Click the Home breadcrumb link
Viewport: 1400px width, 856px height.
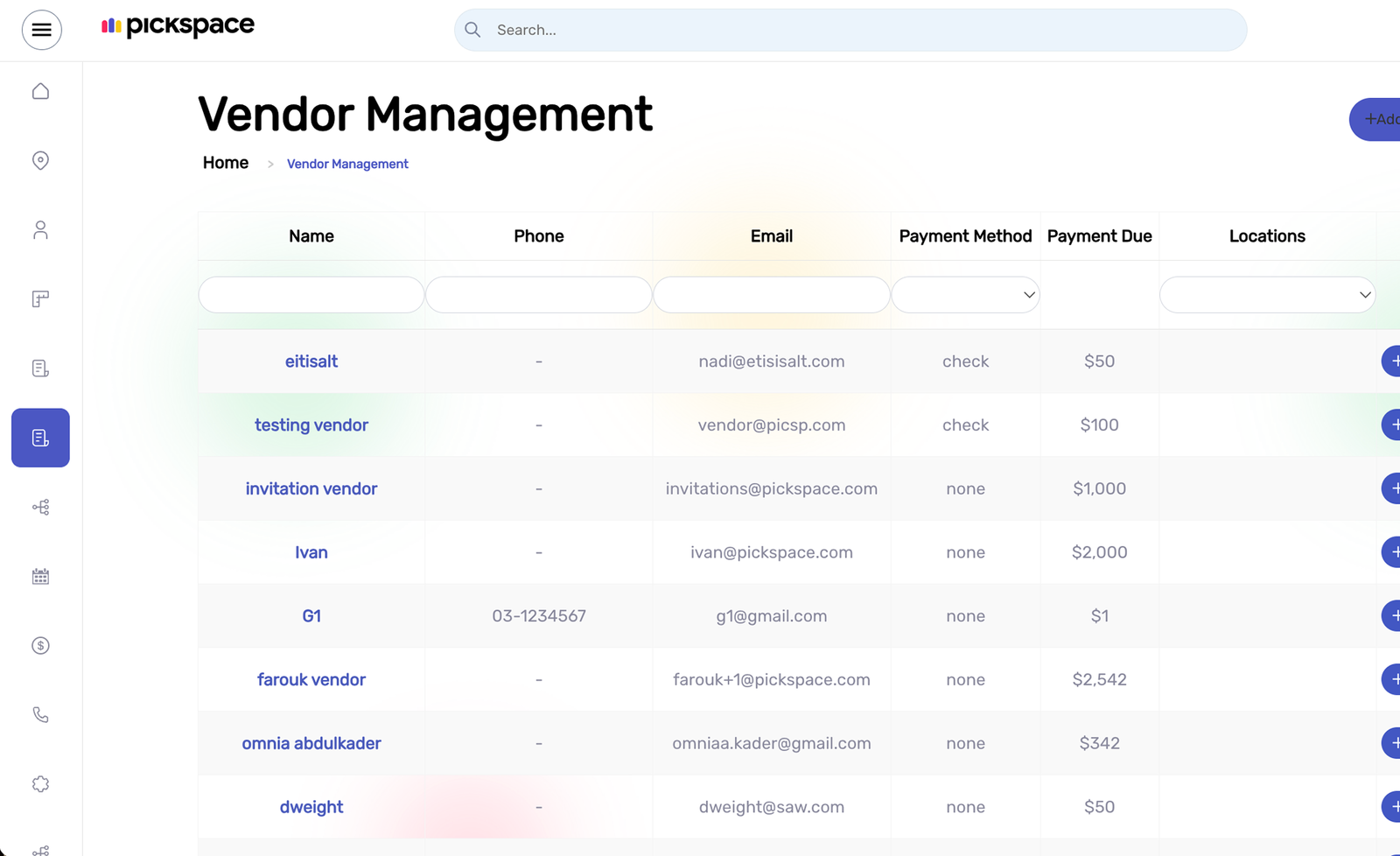(226, 163)
